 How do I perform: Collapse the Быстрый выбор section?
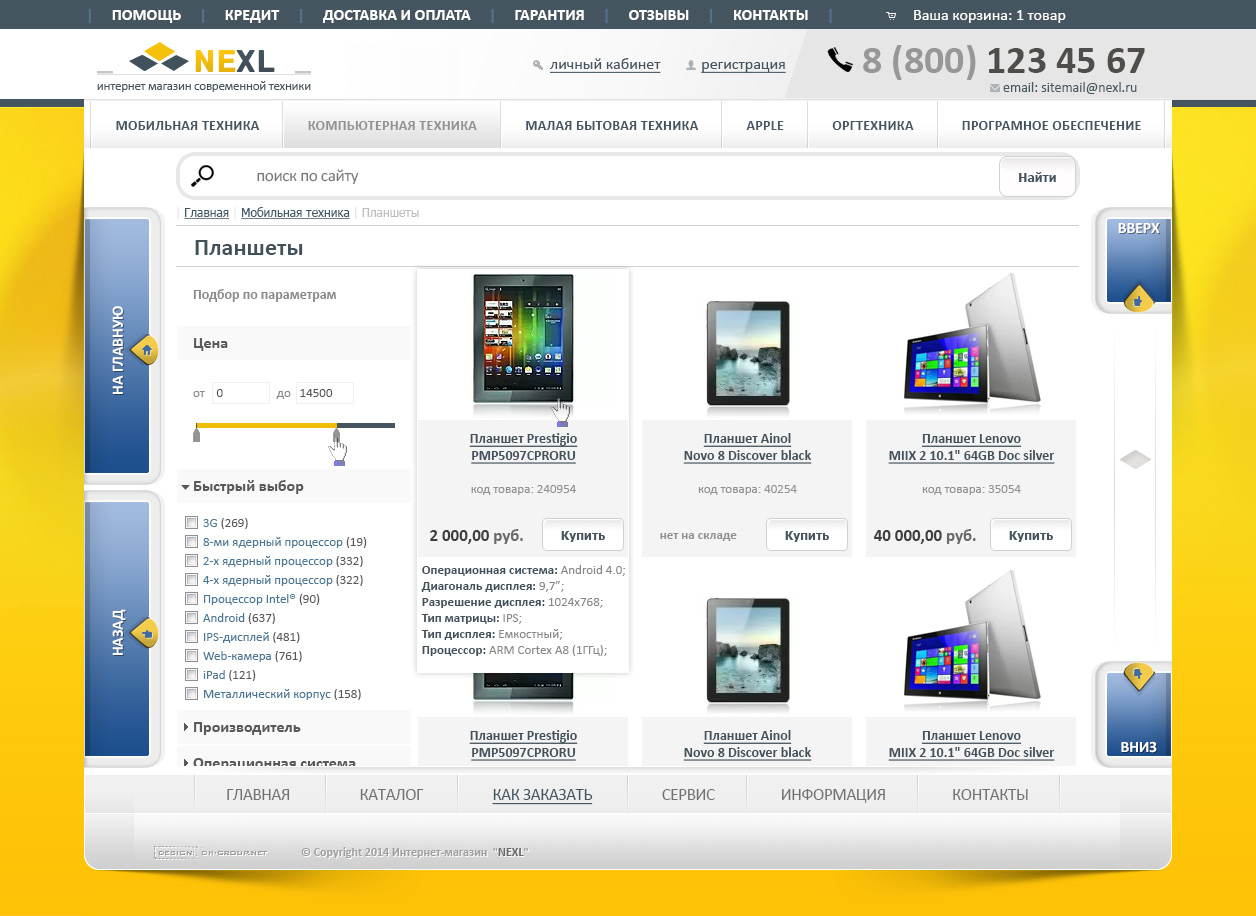pyautogui.click(x=294, y=486)
